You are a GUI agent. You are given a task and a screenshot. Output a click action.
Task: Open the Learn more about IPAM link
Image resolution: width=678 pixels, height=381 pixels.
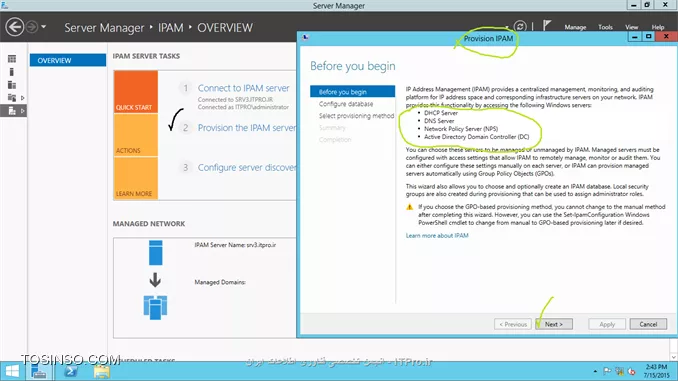point(437,236)
